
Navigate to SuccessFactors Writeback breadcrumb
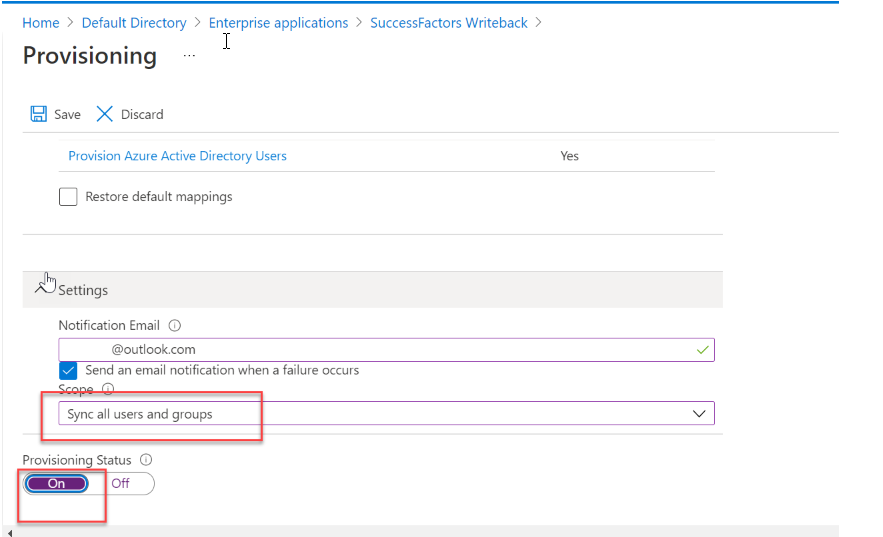click(449, 23)
